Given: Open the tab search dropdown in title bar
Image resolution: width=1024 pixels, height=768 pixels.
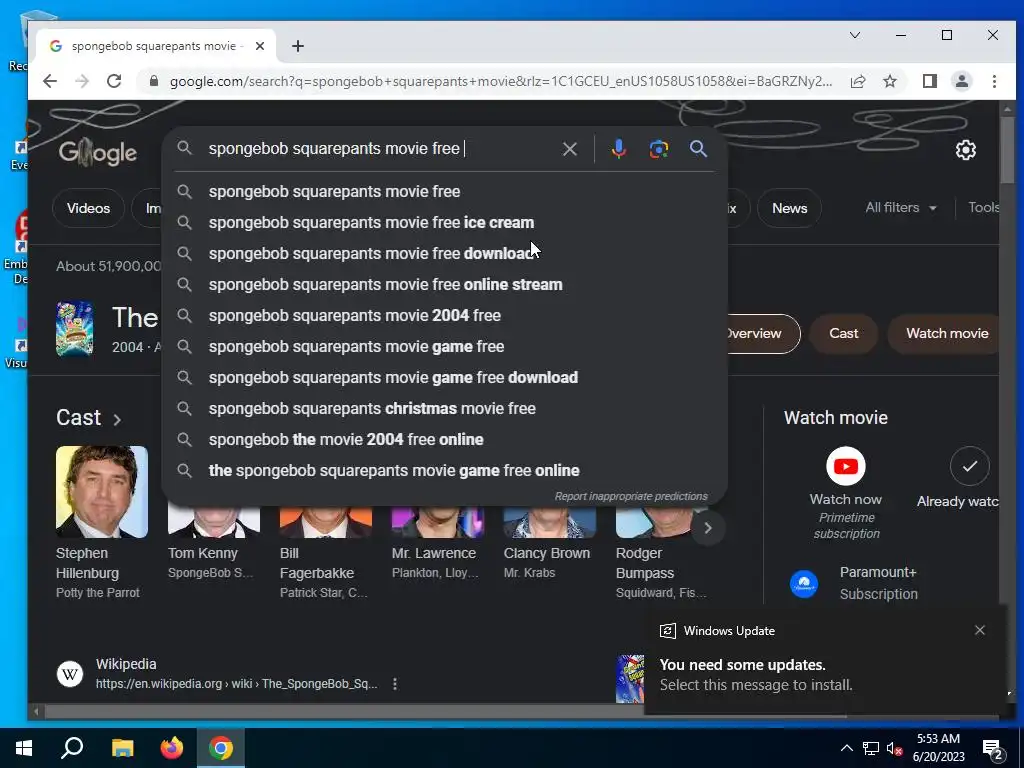Looking at the screenshot, I should click(854, 35).
